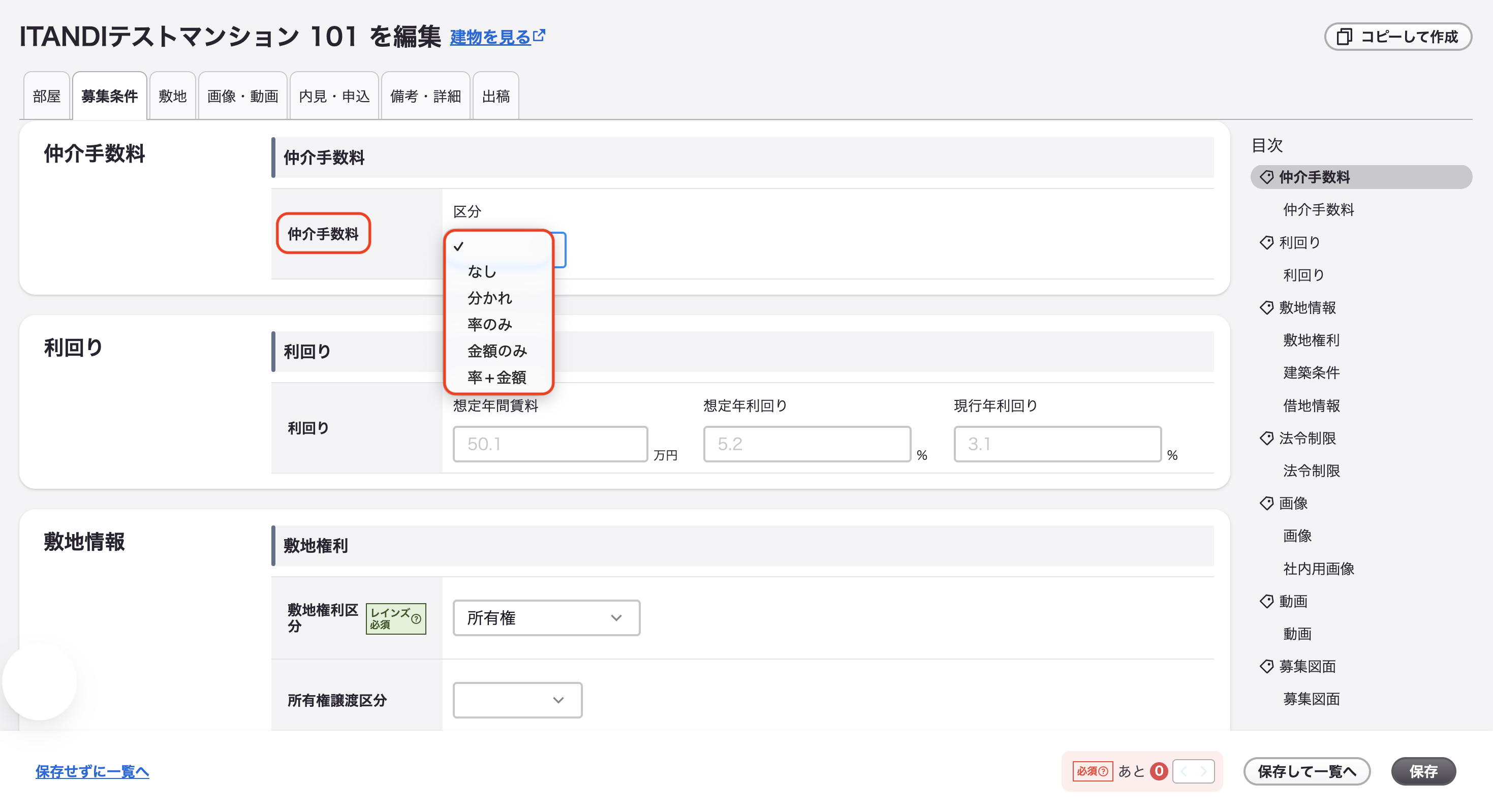Screen dimensions: 1493x812
Task: Switch to the 敷地 tab
Action: coord(172,96)
